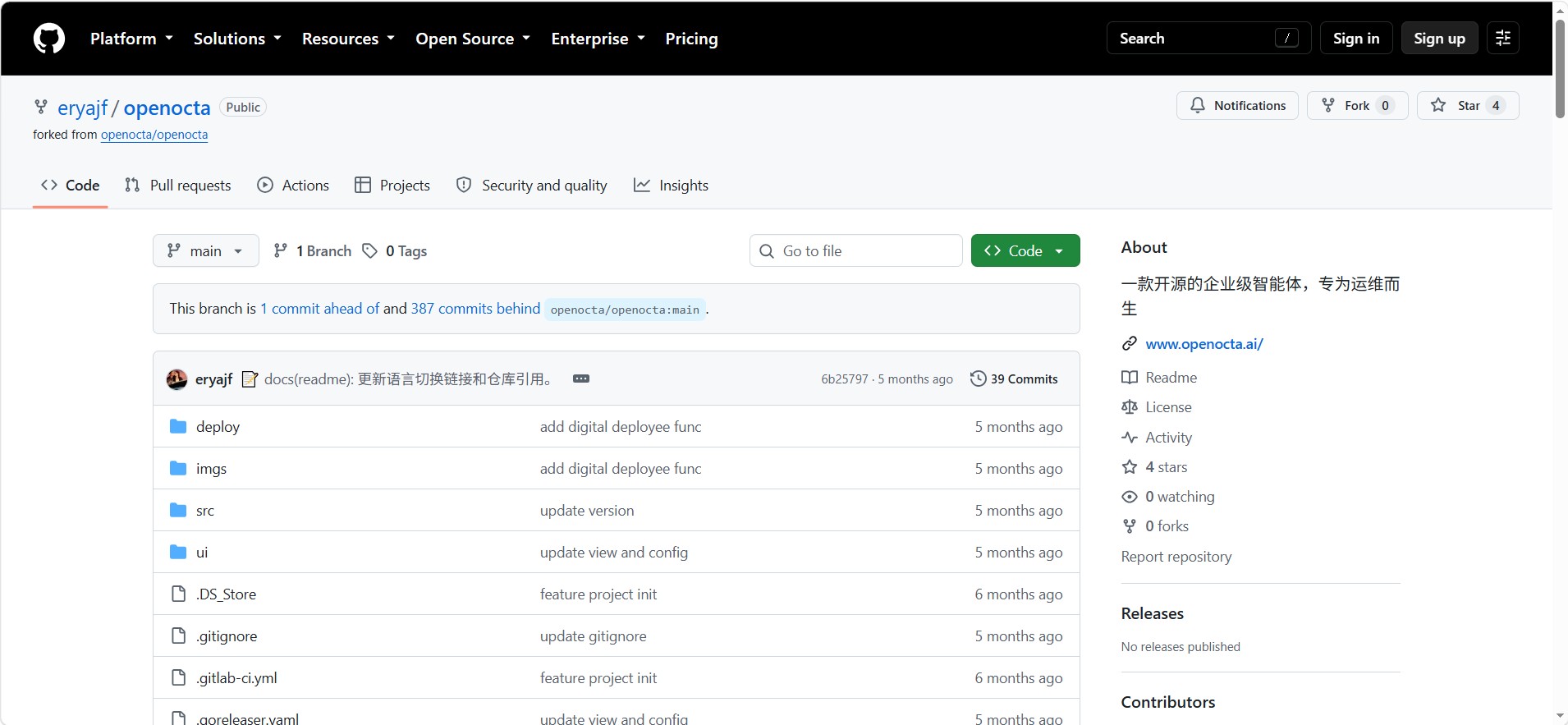Switch to the Code tab
This screenshot has height=725, width=1568.
coord(71,186)
